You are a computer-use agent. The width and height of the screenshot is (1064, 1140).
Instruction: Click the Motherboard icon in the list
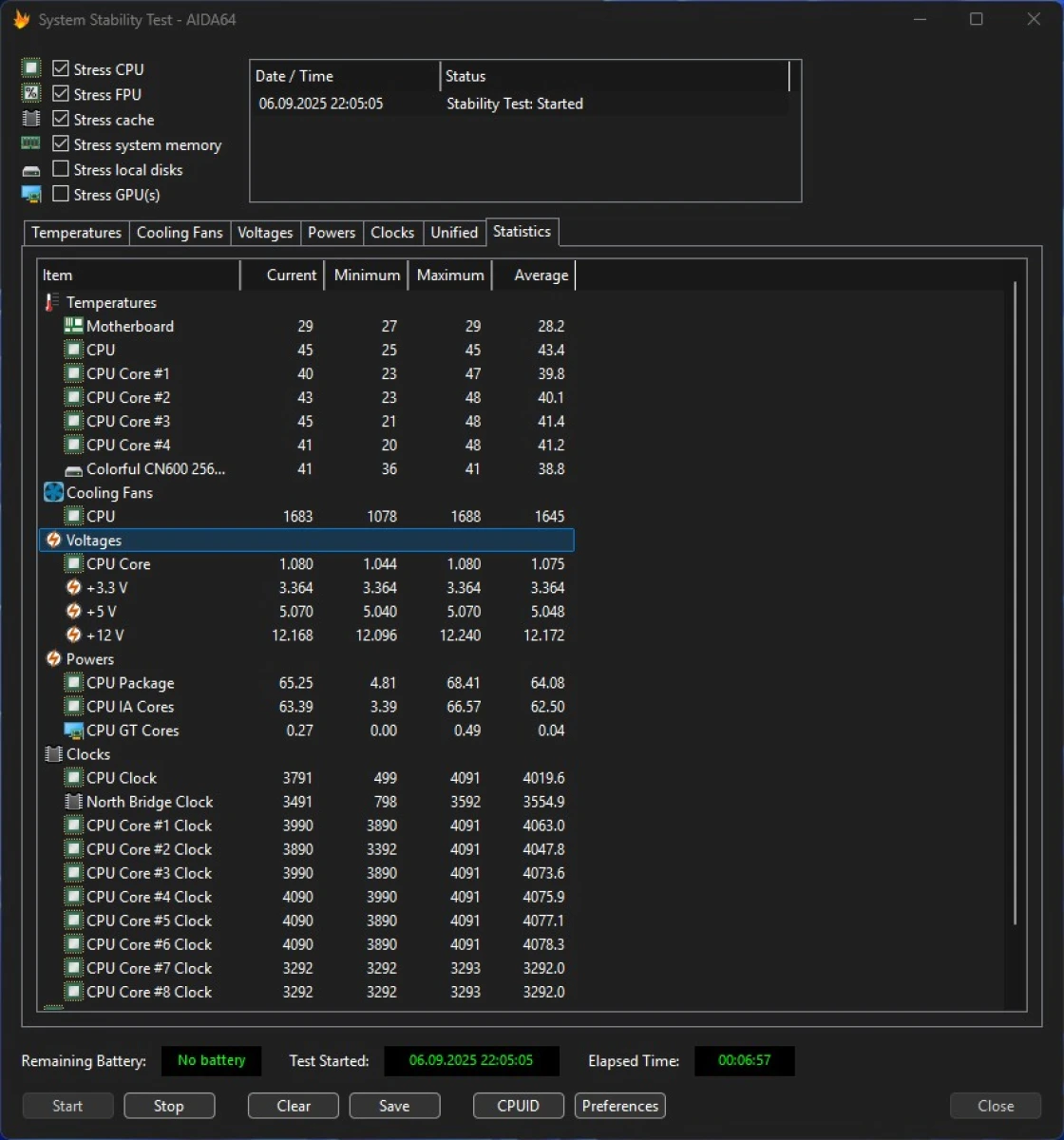pyautogui.click(x=73, y=326)
